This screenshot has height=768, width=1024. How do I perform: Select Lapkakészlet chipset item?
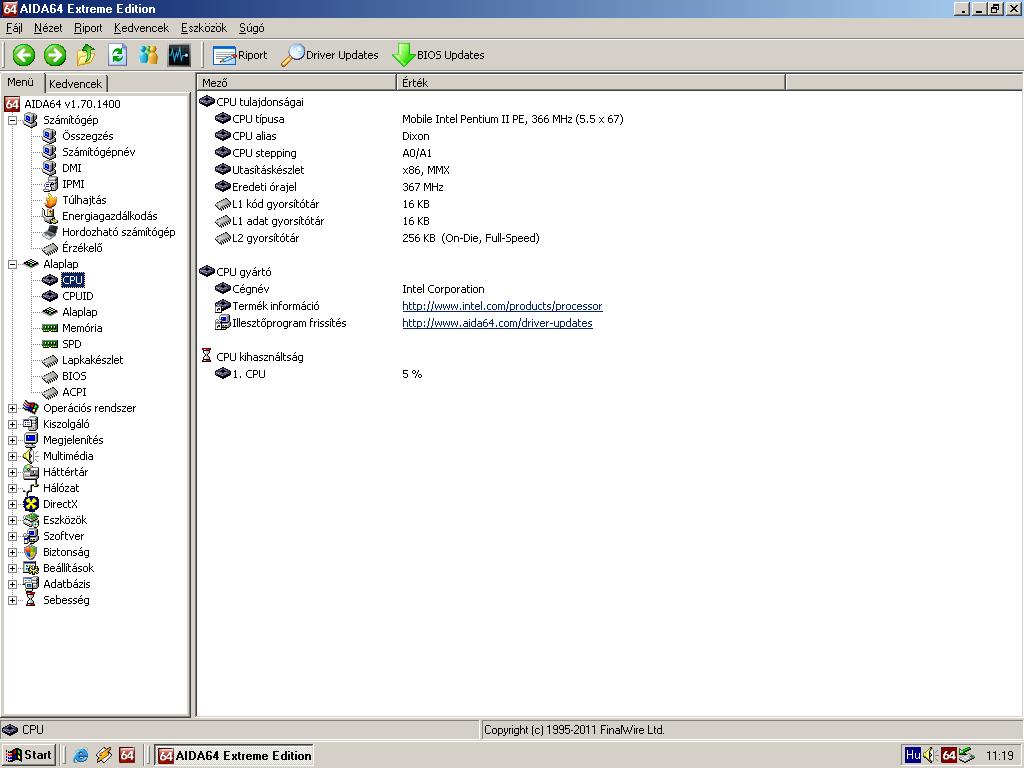tap(93, 360)
